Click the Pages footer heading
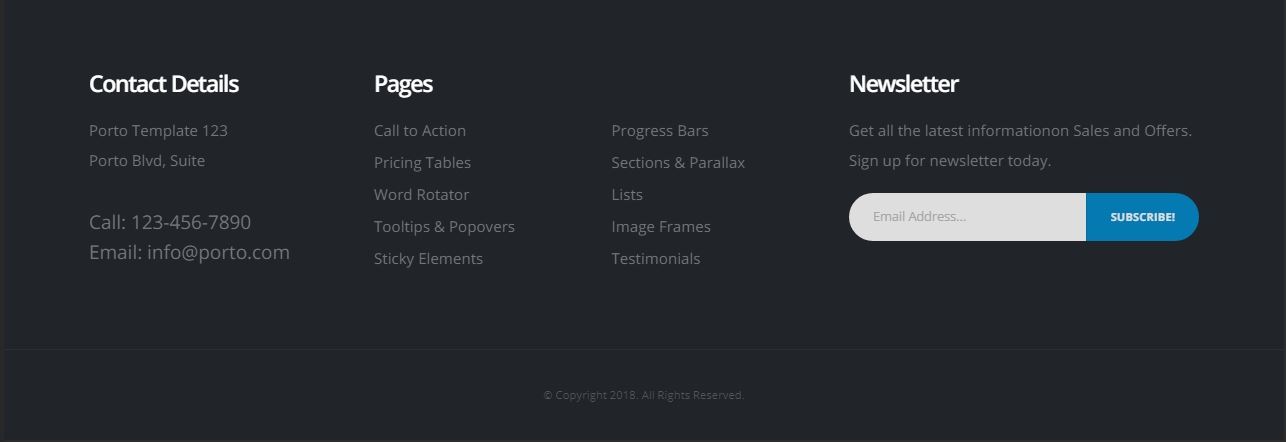 tap(403, 84)
